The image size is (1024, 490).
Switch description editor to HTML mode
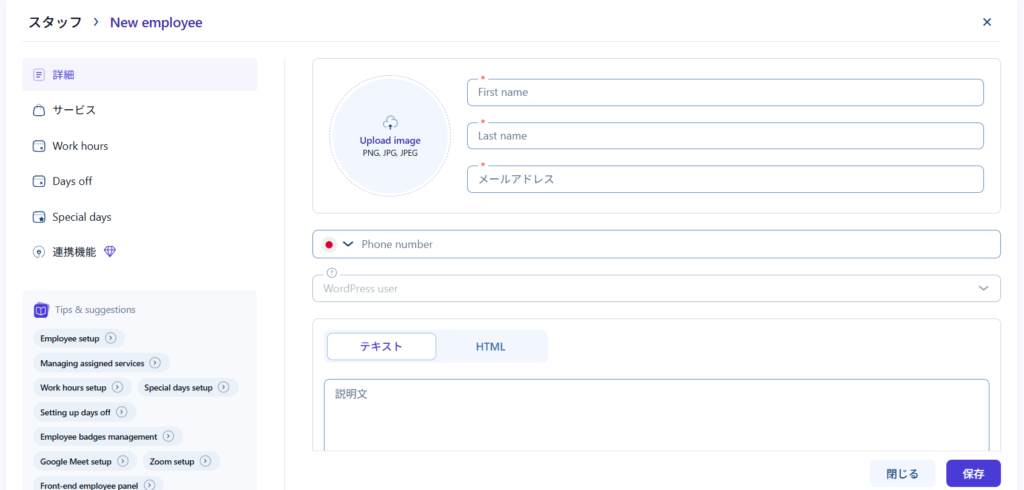490,346
